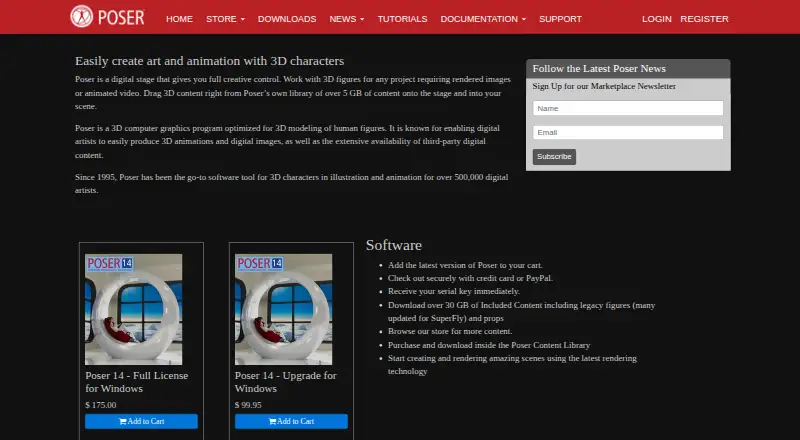Open Poser 14 Full License product image
This screenshot has width=800, height=440.
click(x=134, y=309)
